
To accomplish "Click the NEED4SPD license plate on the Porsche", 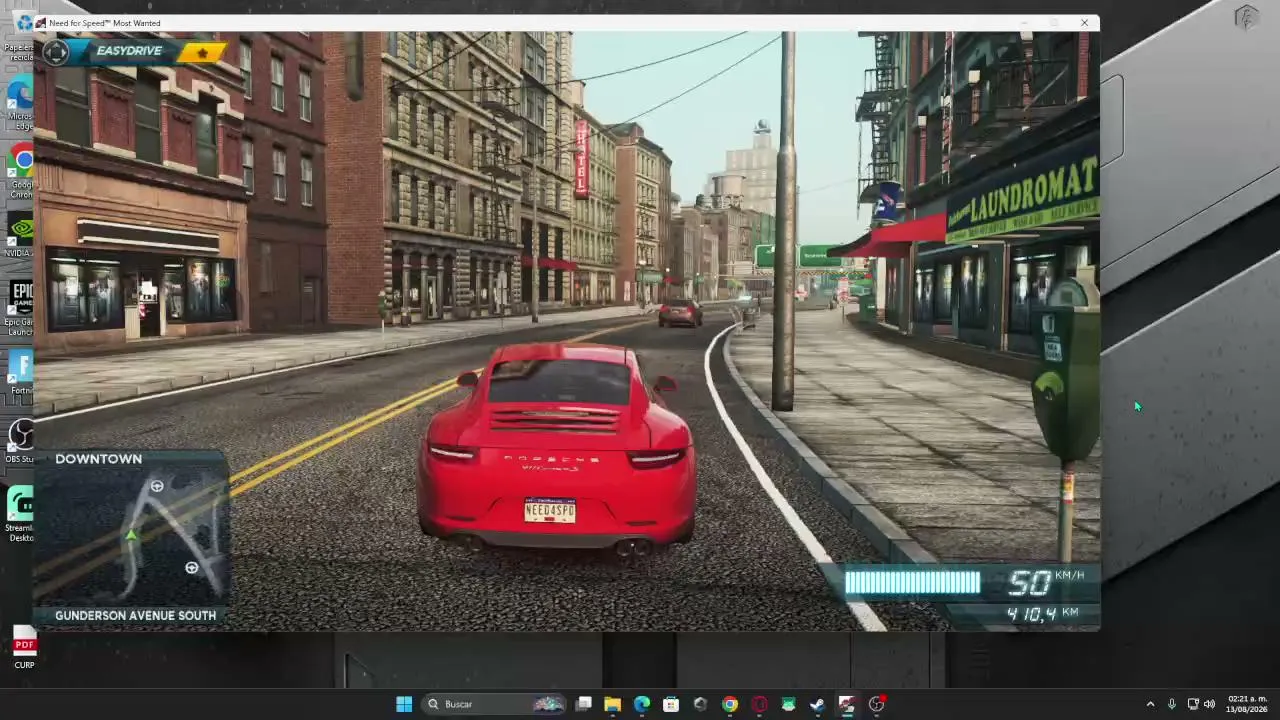I will click(550, 511).
